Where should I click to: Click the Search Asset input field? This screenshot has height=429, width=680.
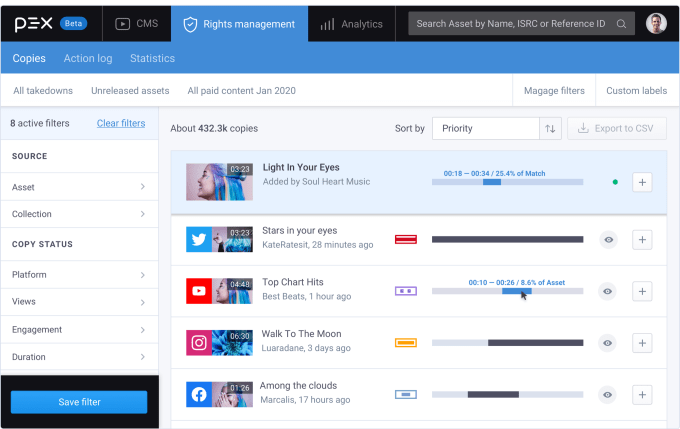click(512, 24)
